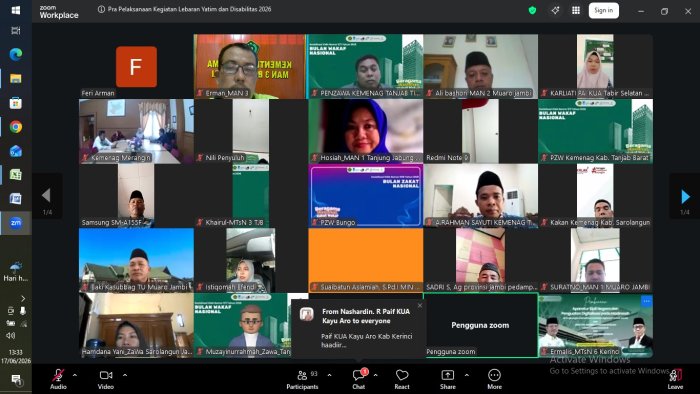Select Samsung SM-A155F video tile
The height and width of the screenshot is (394, 700).
[137, 196]
